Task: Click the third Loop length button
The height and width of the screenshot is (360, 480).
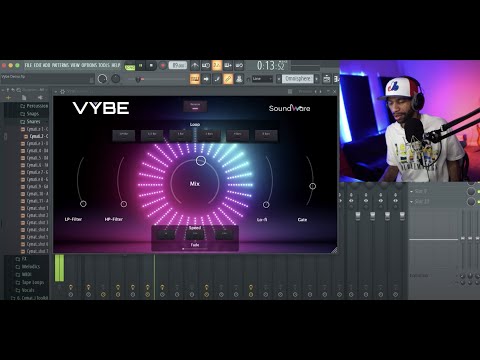Action: [x=181, y=135]
